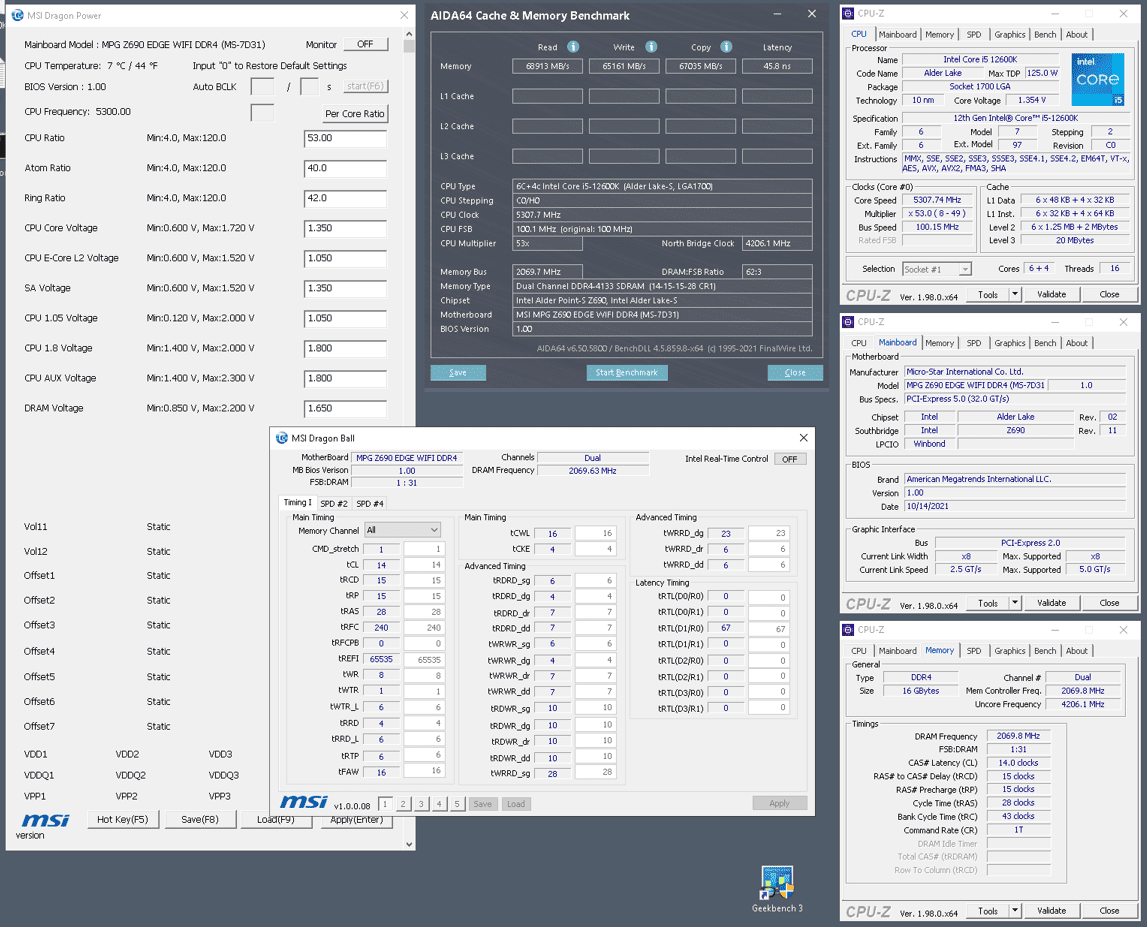Click Validate in CPU-Z Memory window

[x=1051, y=912]
